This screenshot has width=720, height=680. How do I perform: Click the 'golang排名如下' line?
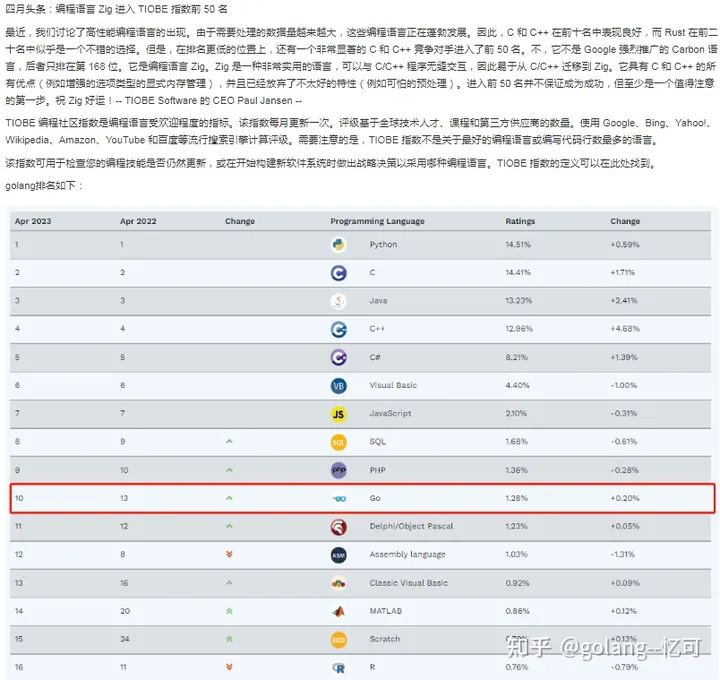click(44, 186)
